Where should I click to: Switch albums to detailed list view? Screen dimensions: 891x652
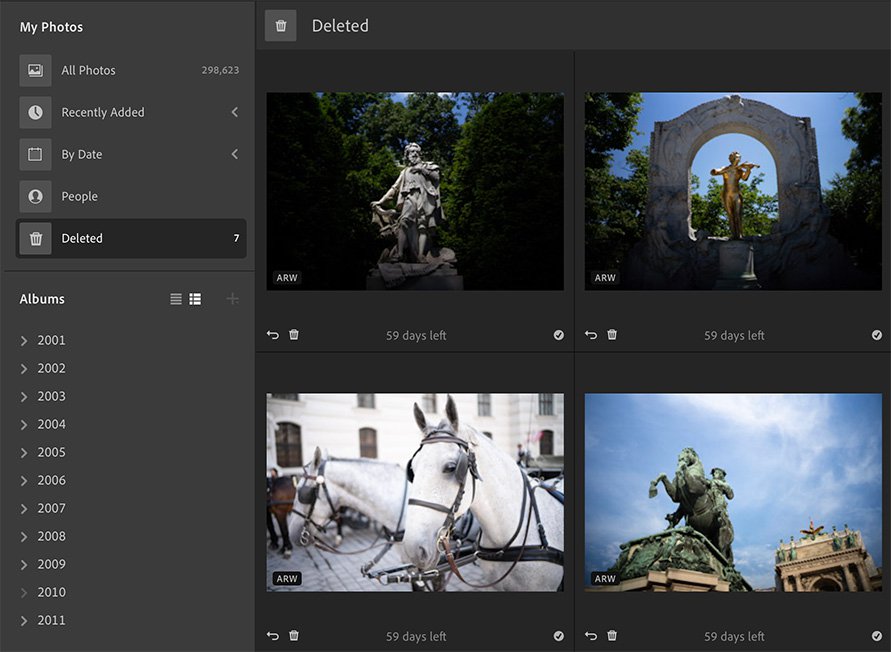[195, 299]
